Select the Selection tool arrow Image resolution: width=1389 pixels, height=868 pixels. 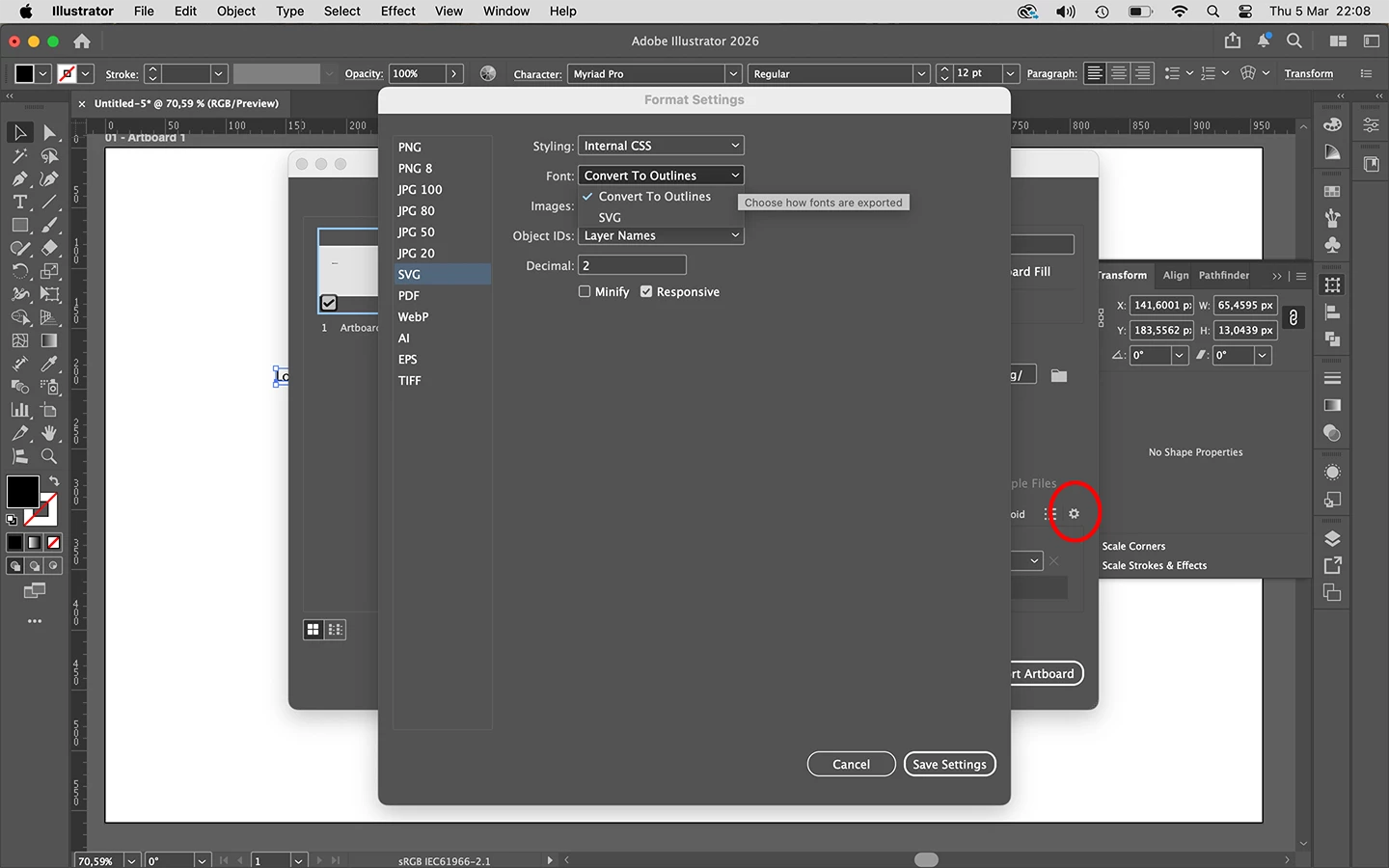tap(20, 132)
